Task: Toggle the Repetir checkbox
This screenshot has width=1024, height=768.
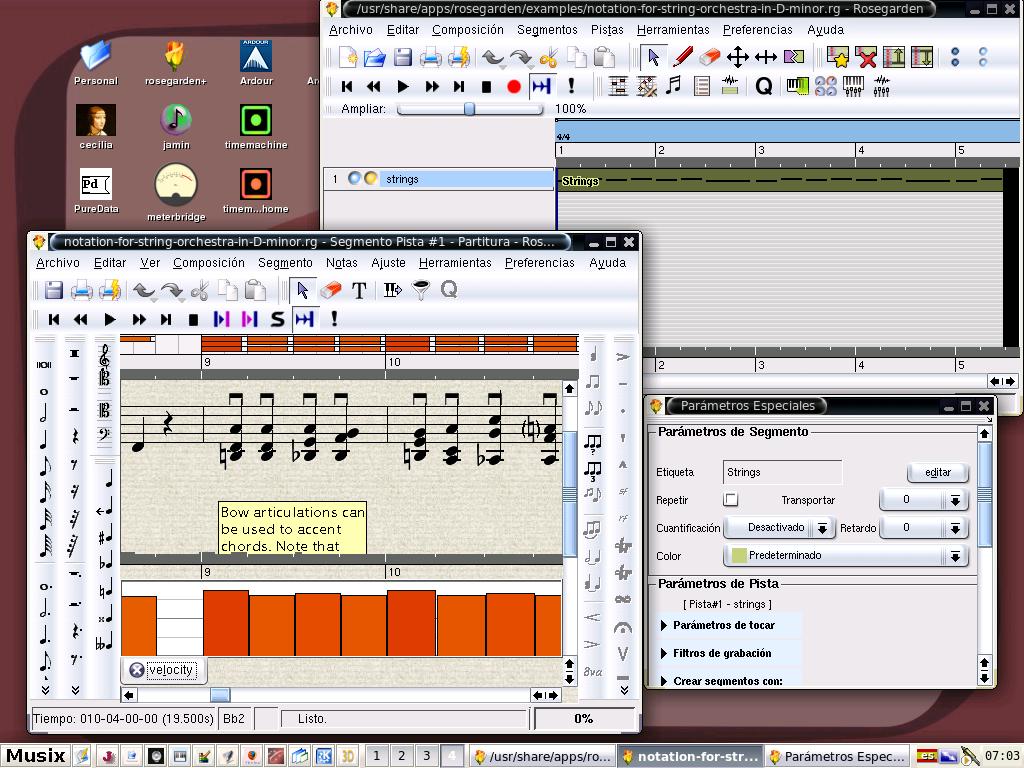Action: (731, 500)
